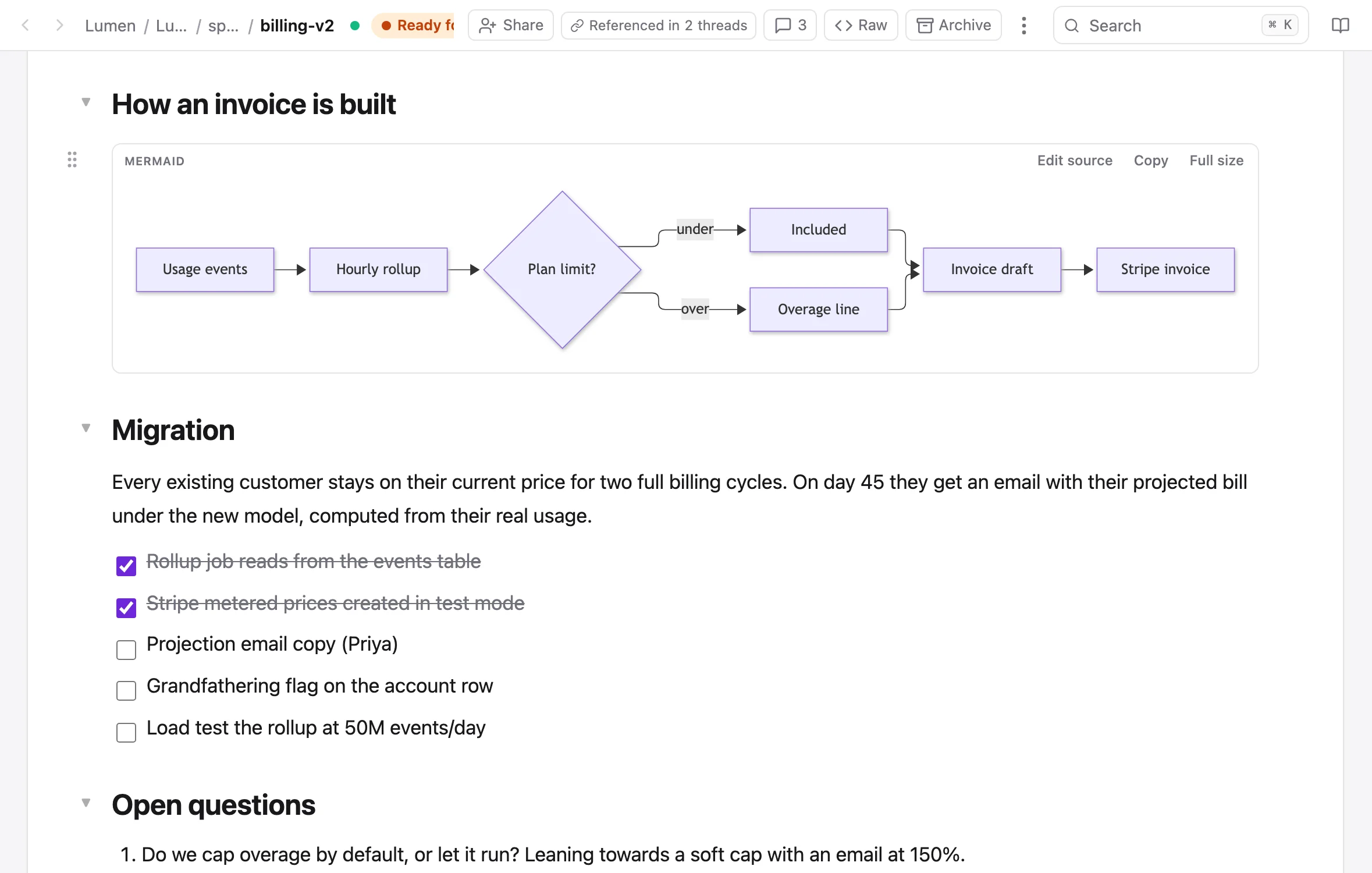This screenshot has height=873, width=1372.
Task: Open the more options kebab menu
Action: (x=1024, y=25)
